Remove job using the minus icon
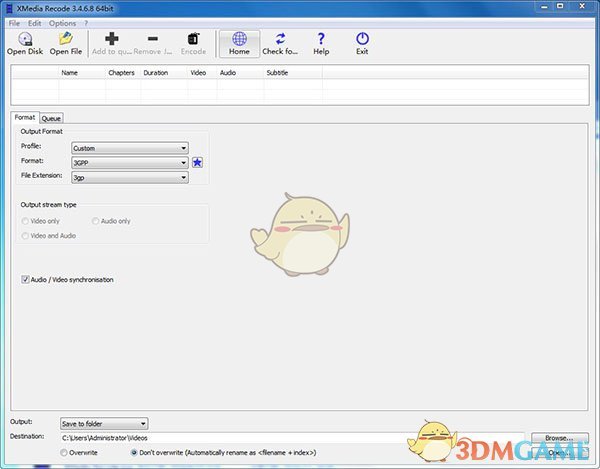This screenshot has width=600, height=469. [x=153, y=44]
